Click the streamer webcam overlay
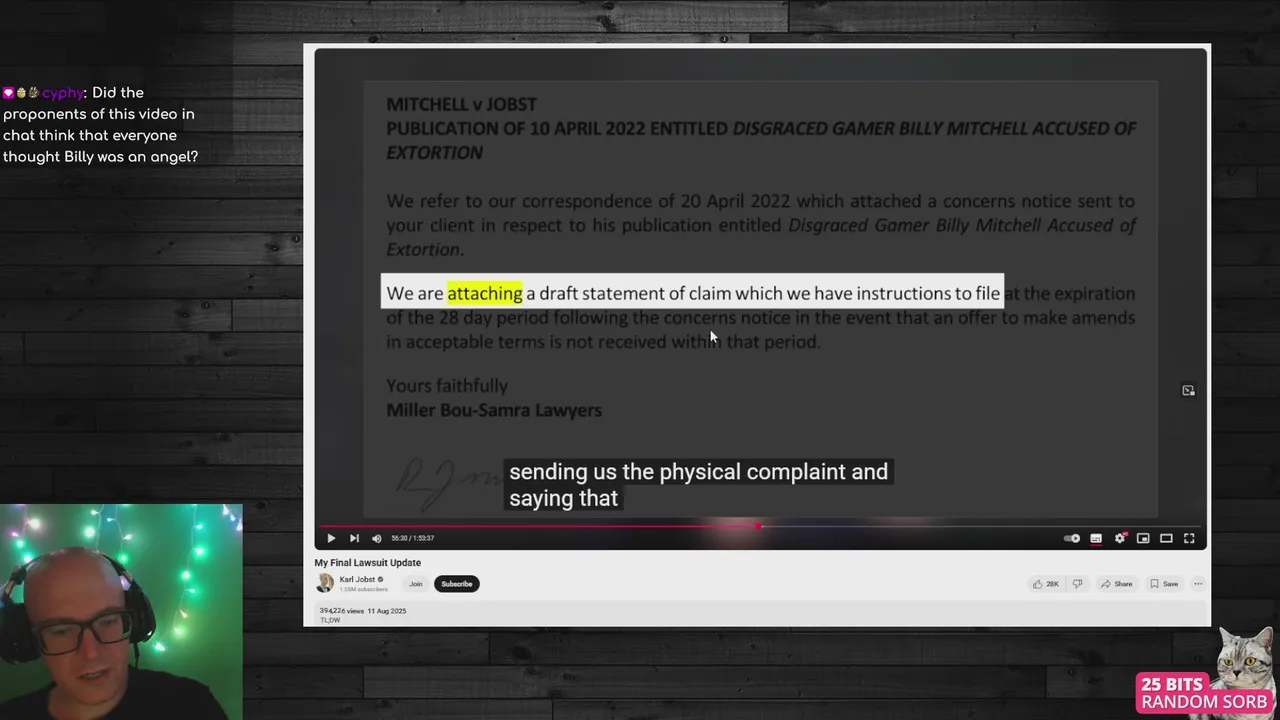 click(x=121, y=612)
